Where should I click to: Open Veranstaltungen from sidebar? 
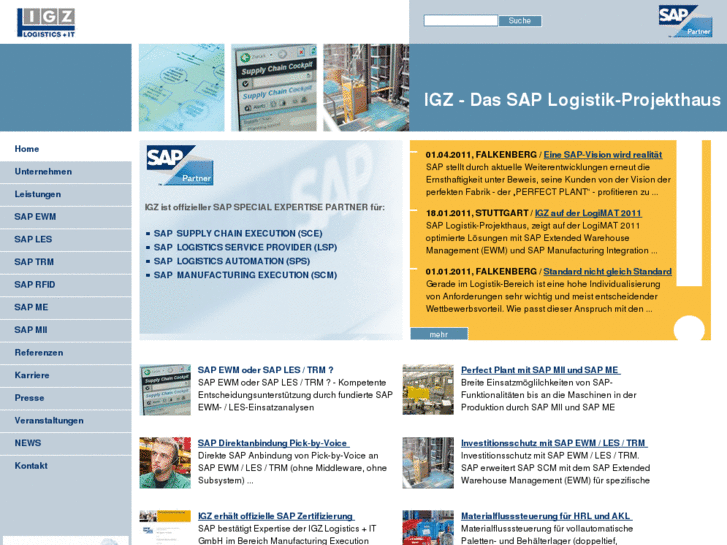[66, 421]
